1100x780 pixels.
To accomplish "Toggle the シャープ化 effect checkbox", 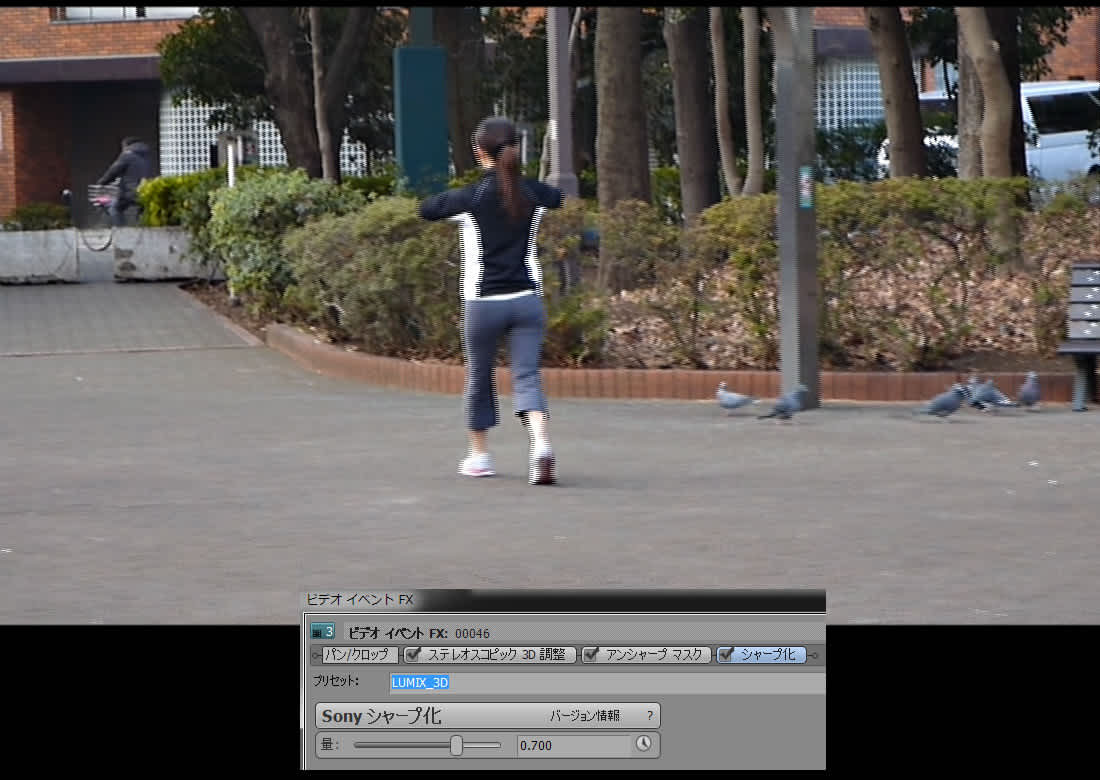I will 726,655.
